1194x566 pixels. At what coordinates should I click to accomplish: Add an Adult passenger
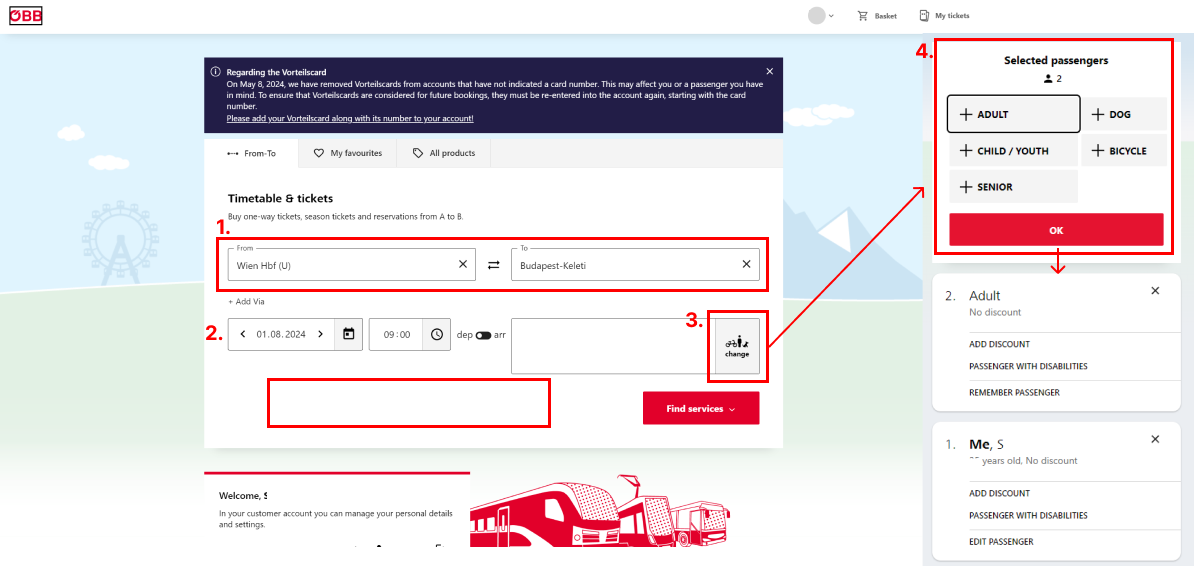(x=1014, y=114)
